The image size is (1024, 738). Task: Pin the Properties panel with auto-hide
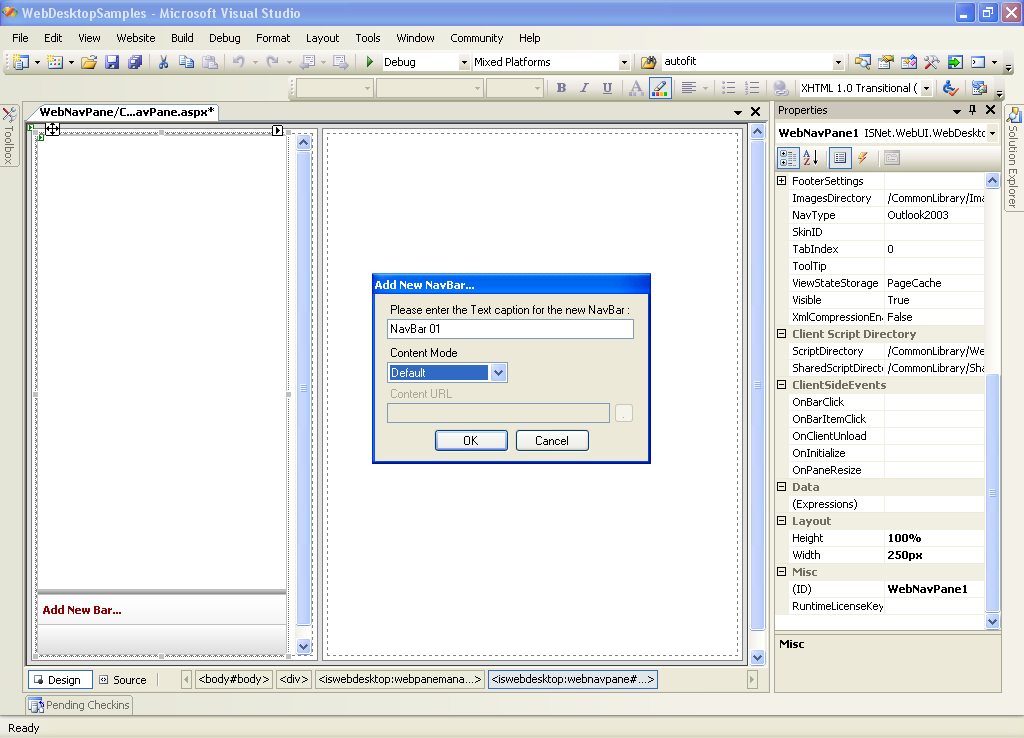point(972,110)
